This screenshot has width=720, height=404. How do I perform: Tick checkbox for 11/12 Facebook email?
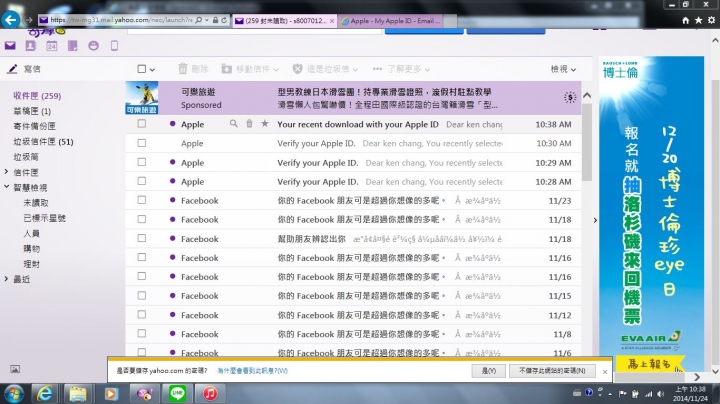(141, 314)
